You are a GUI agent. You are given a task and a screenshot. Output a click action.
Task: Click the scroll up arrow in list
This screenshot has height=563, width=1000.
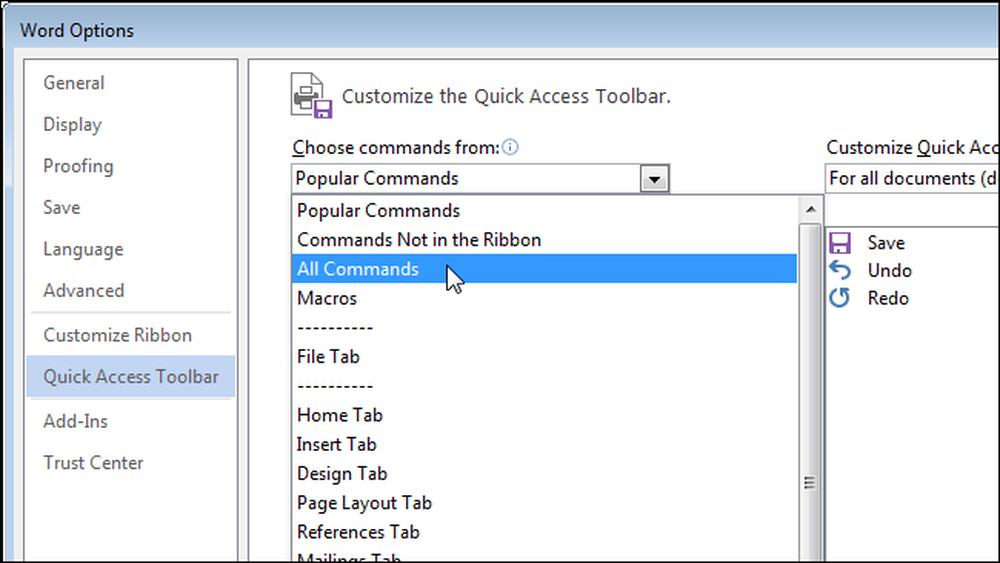click(x=811, y=210)
